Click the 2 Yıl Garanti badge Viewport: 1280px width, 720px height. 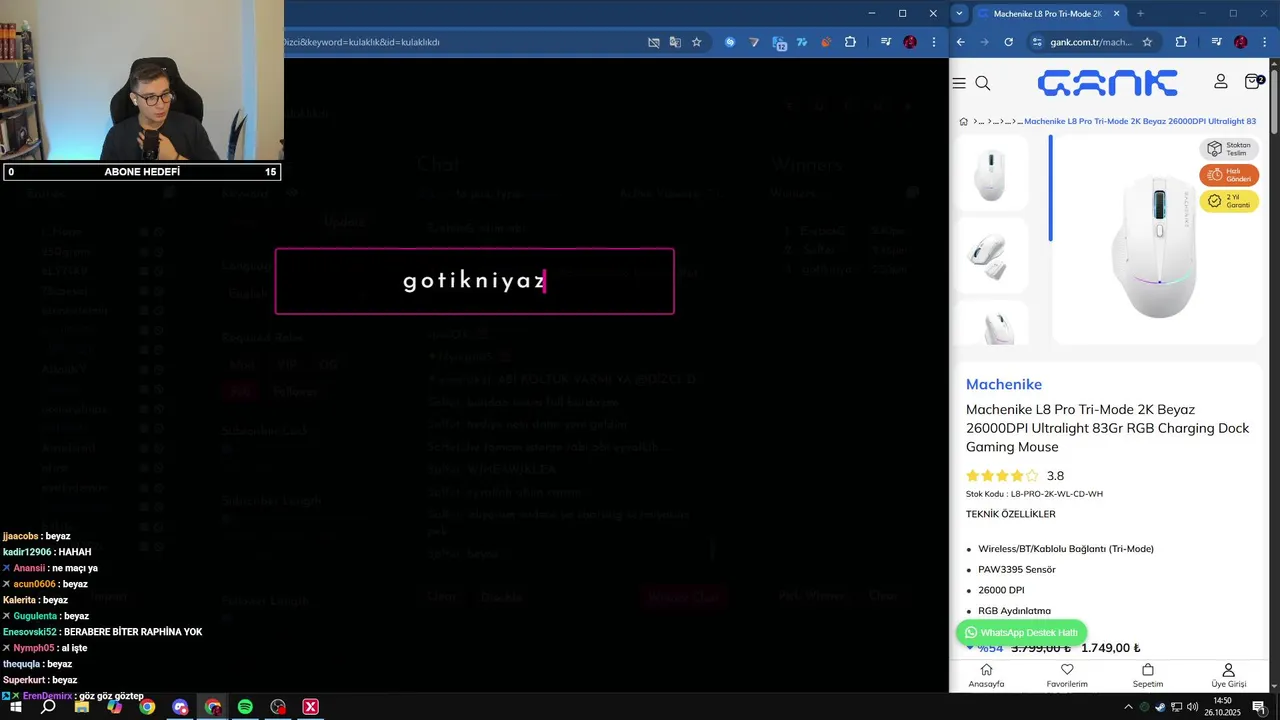coord(1229,201)
